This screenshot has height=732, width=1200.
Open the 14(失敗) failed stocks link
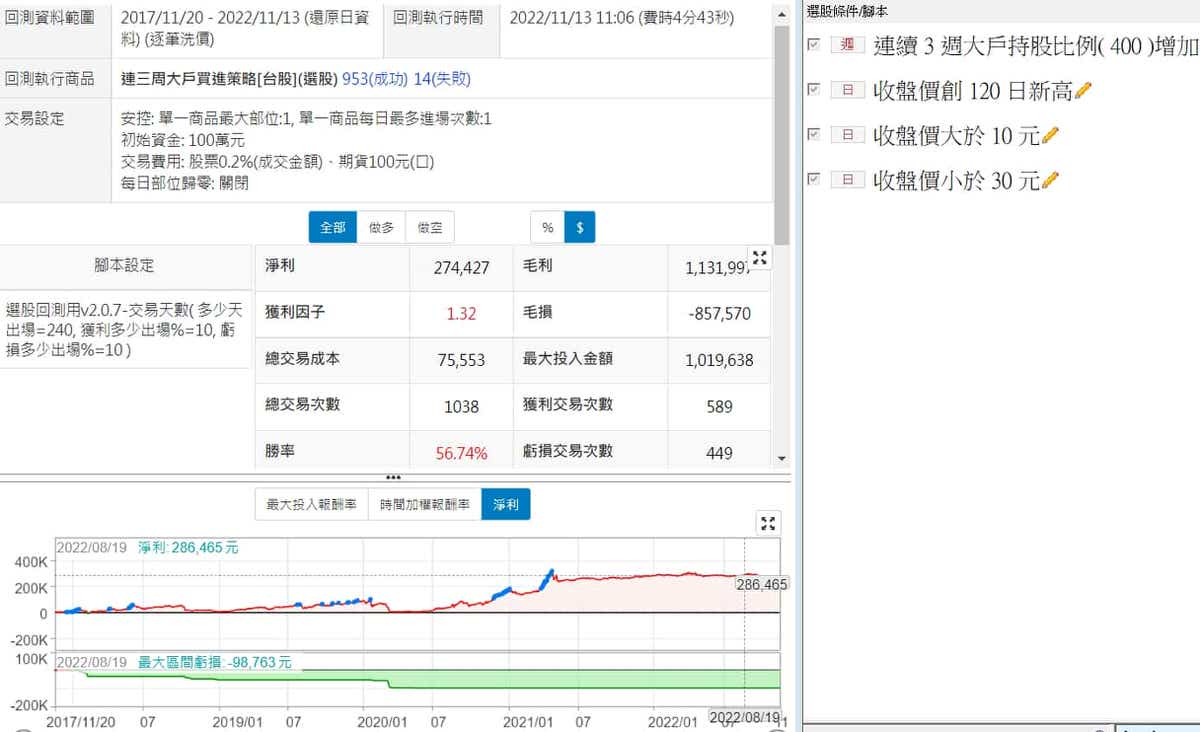pyautogui.click(x=441, y=78)
